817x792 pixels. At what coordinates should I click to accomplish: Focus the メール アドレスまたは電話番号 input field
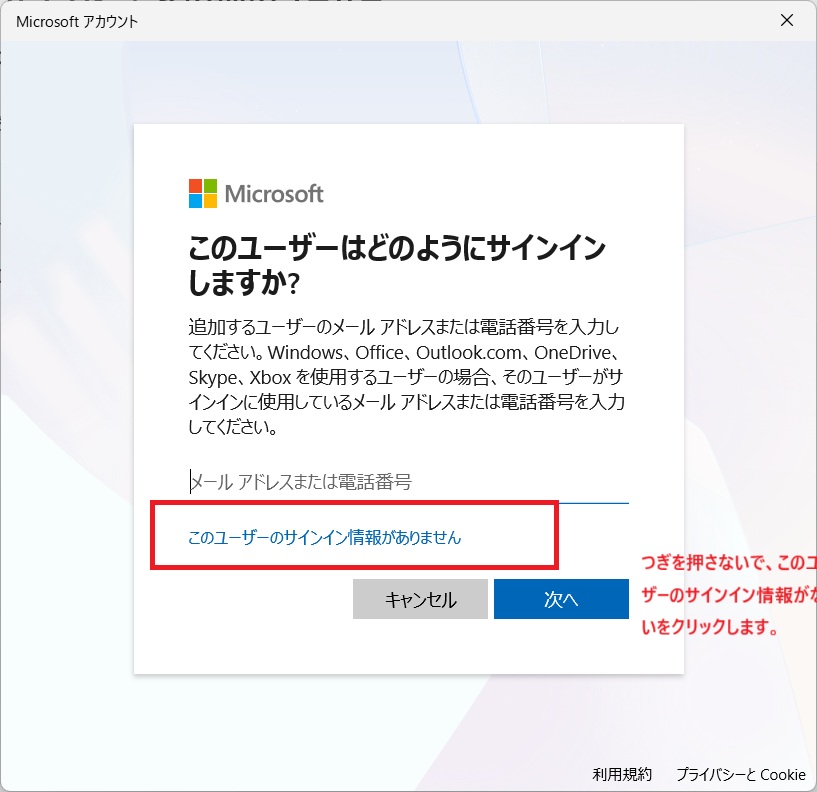pyautogui.click(x=408, y=482)
